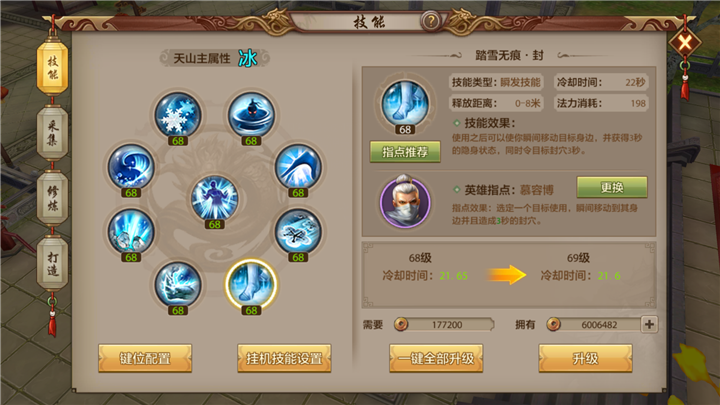Switch to the 采集 lantern tab
Viewport: 720px width, 405px height.
(x=52, y=133)
